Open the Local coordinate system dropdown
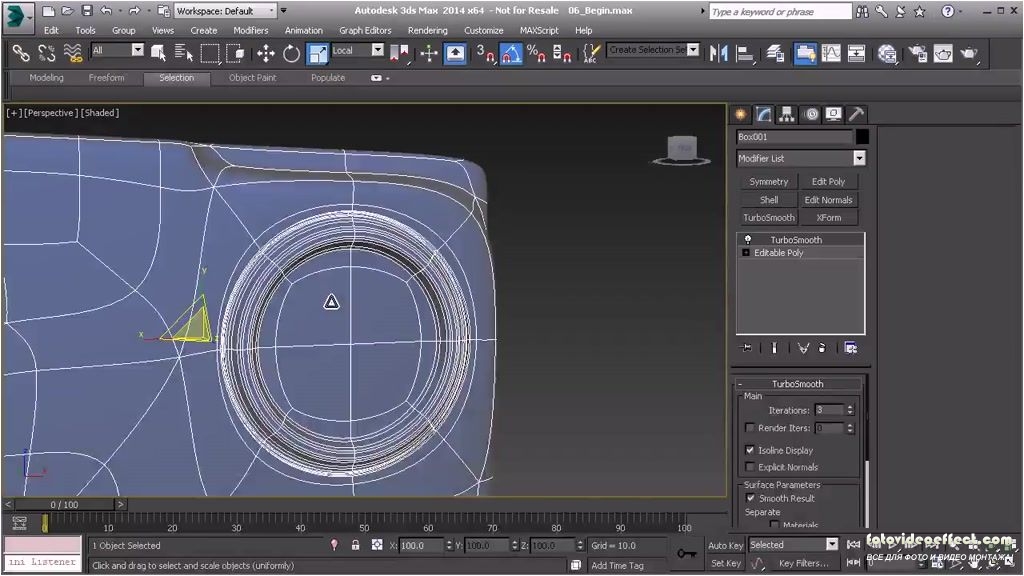Screen dimensions: 1024x576 click(x=358, y=50)
